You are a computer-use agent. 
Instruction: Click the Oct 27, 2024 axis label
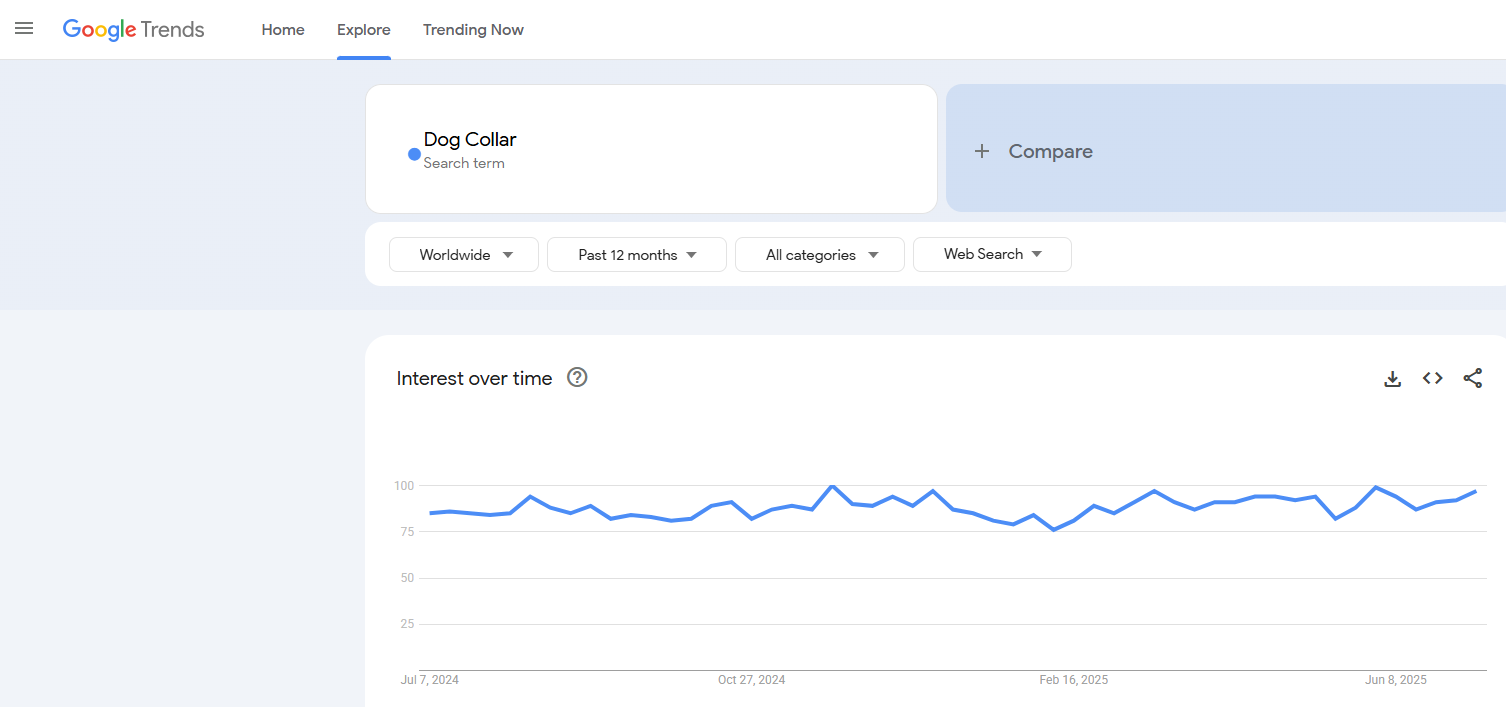pyautogui.click(x=751, y=680)
